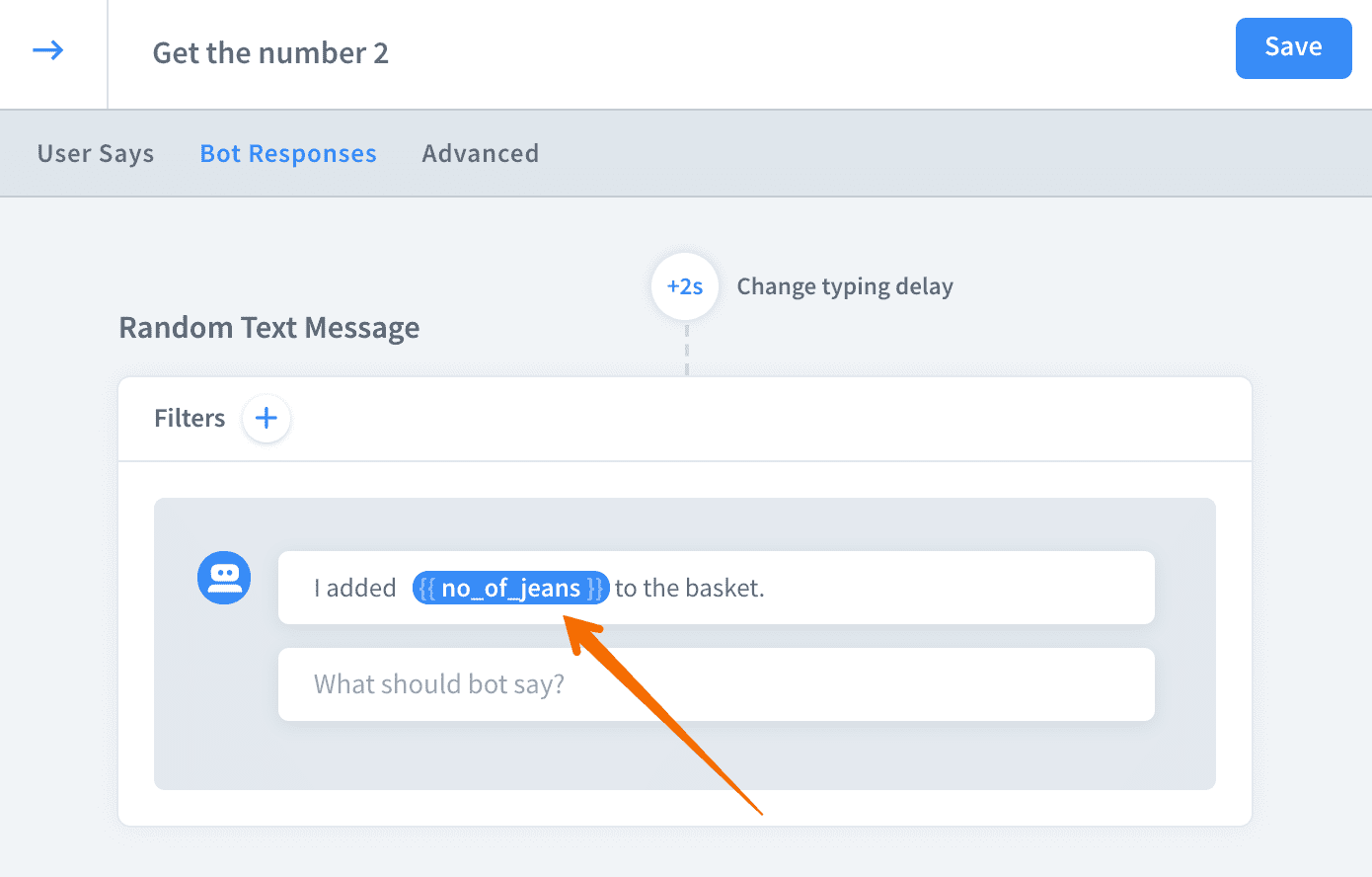Place cursor on the "I added" text

tap(354, 589)
